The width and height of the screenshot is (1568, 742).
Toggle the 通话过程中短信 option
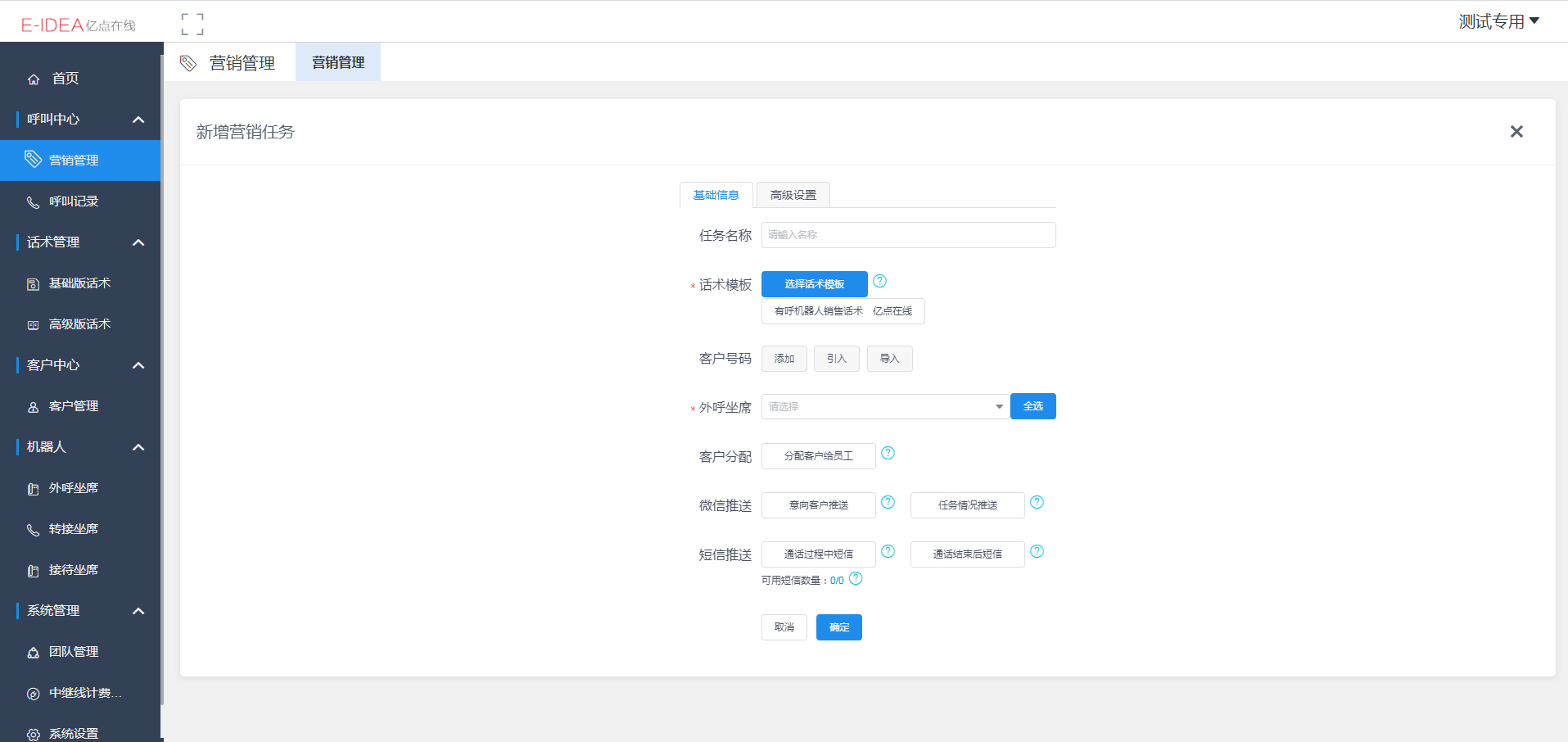pyautogui.click(x=818, y=554)
